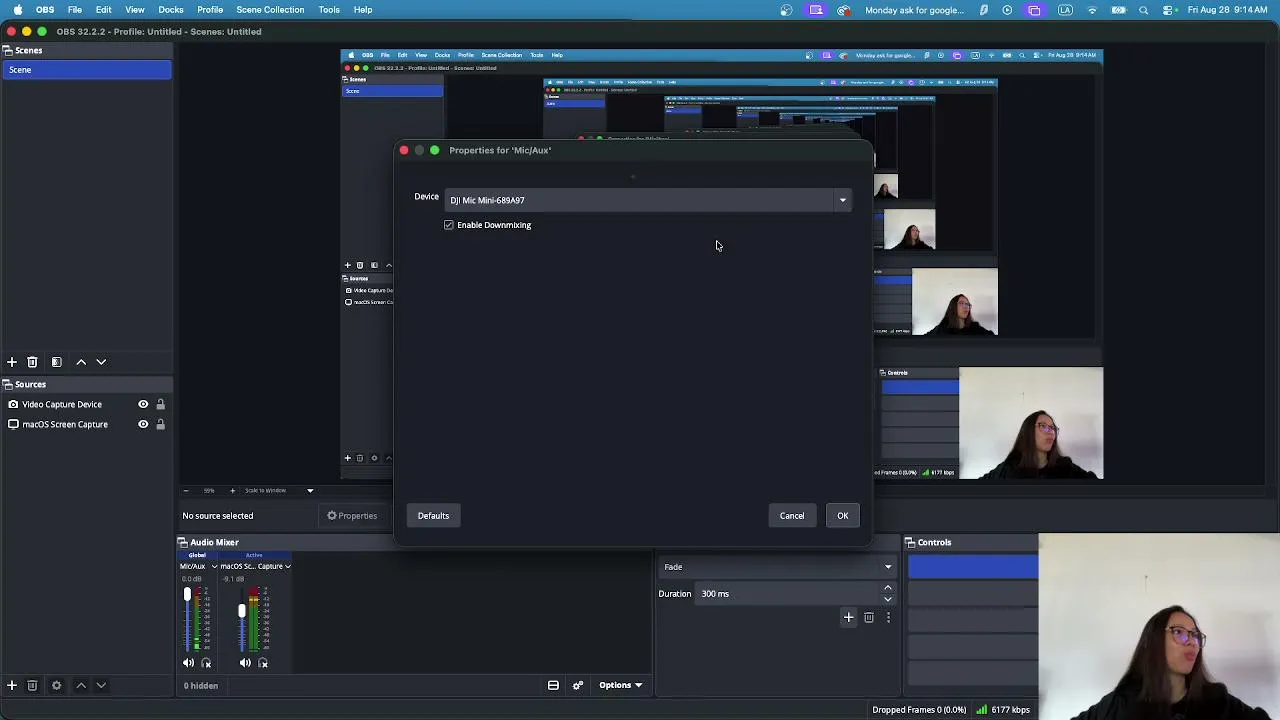The image size is (1280, 720).
Task: Increase transition Duration with the up arrow
Action: (888, 588)
